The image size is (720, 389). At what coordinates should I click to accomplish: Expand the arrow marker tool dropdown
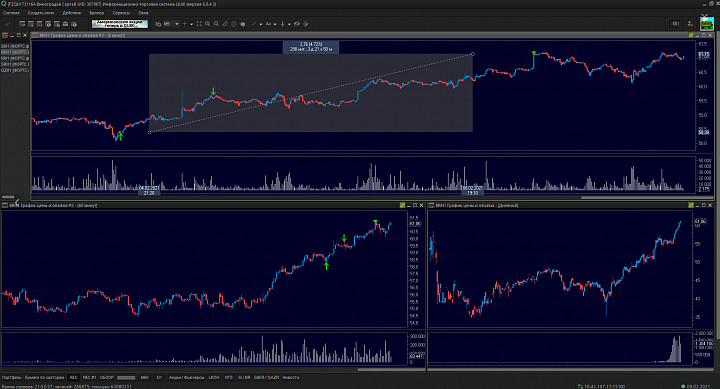pos(289,24)
